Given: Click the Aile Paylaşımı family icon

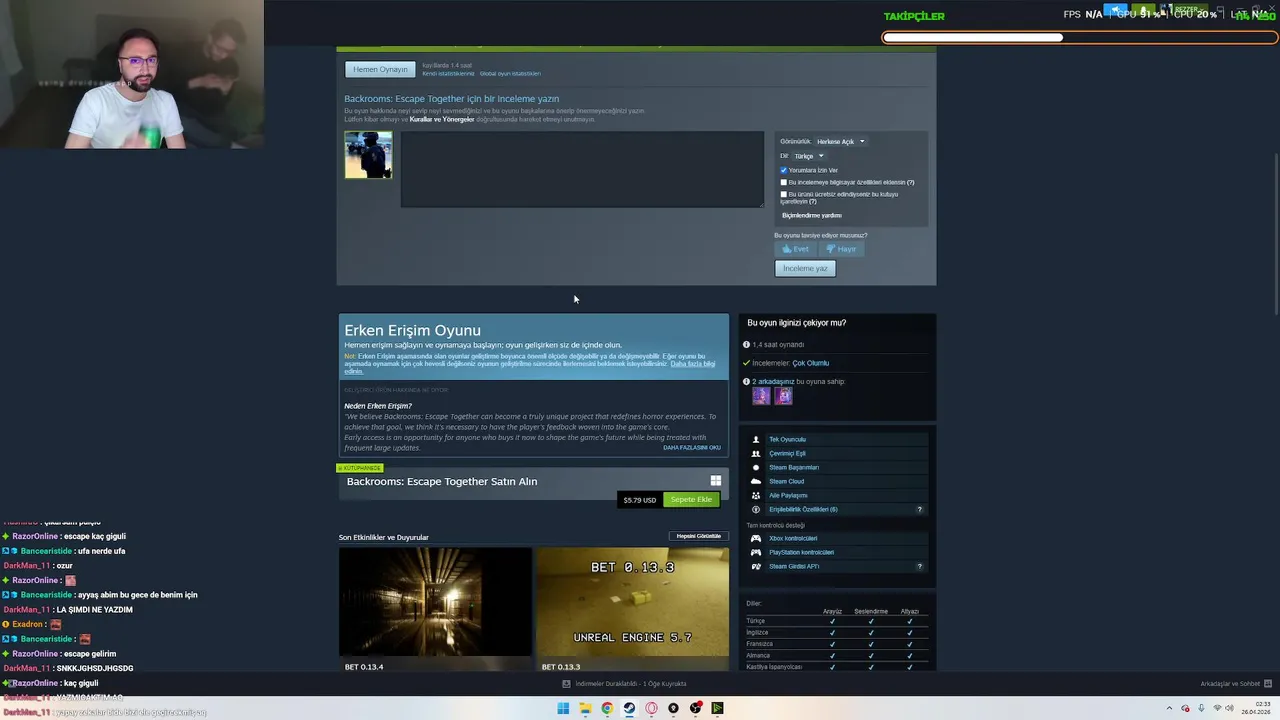Looking at the screenshot, I should tap(756, 495).
